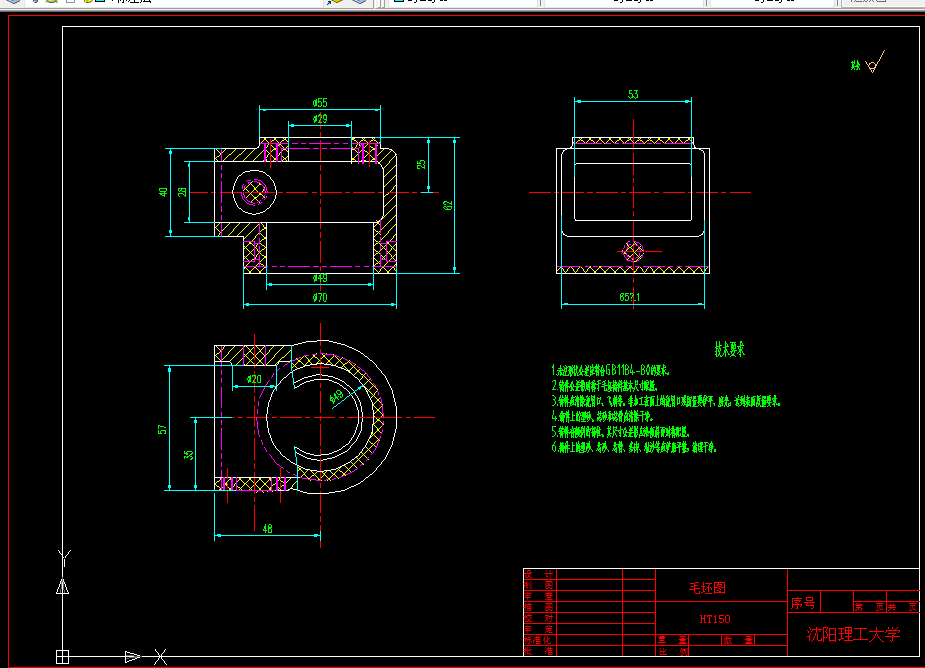
Task: Select the vertical 35 dimension text
Action: pyautogui.click(x=188, y=455)
